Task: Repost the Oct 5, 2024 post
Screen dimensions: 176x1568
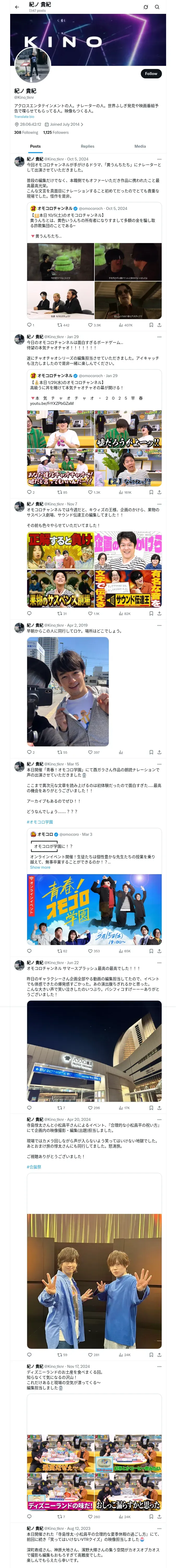Action: click(x=63, y=325)
